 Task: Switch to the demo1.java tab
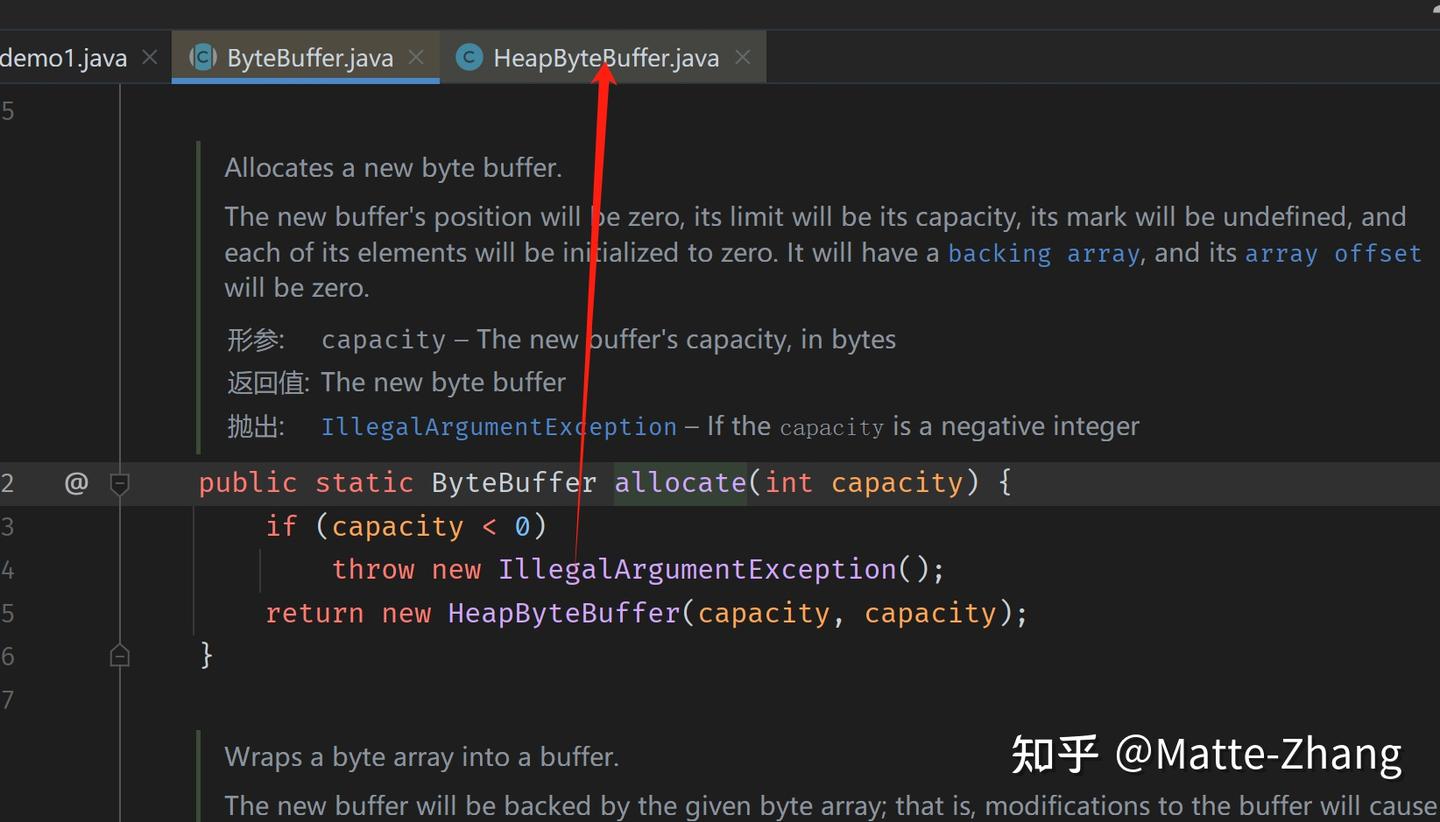[63, 57]
